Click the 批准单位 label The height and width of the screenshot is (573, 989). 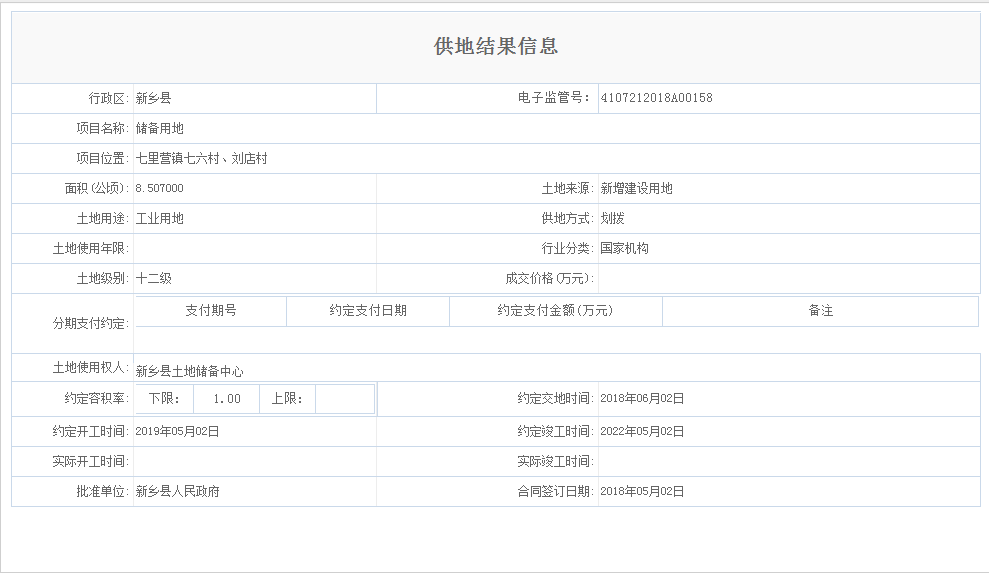(103, 491)
